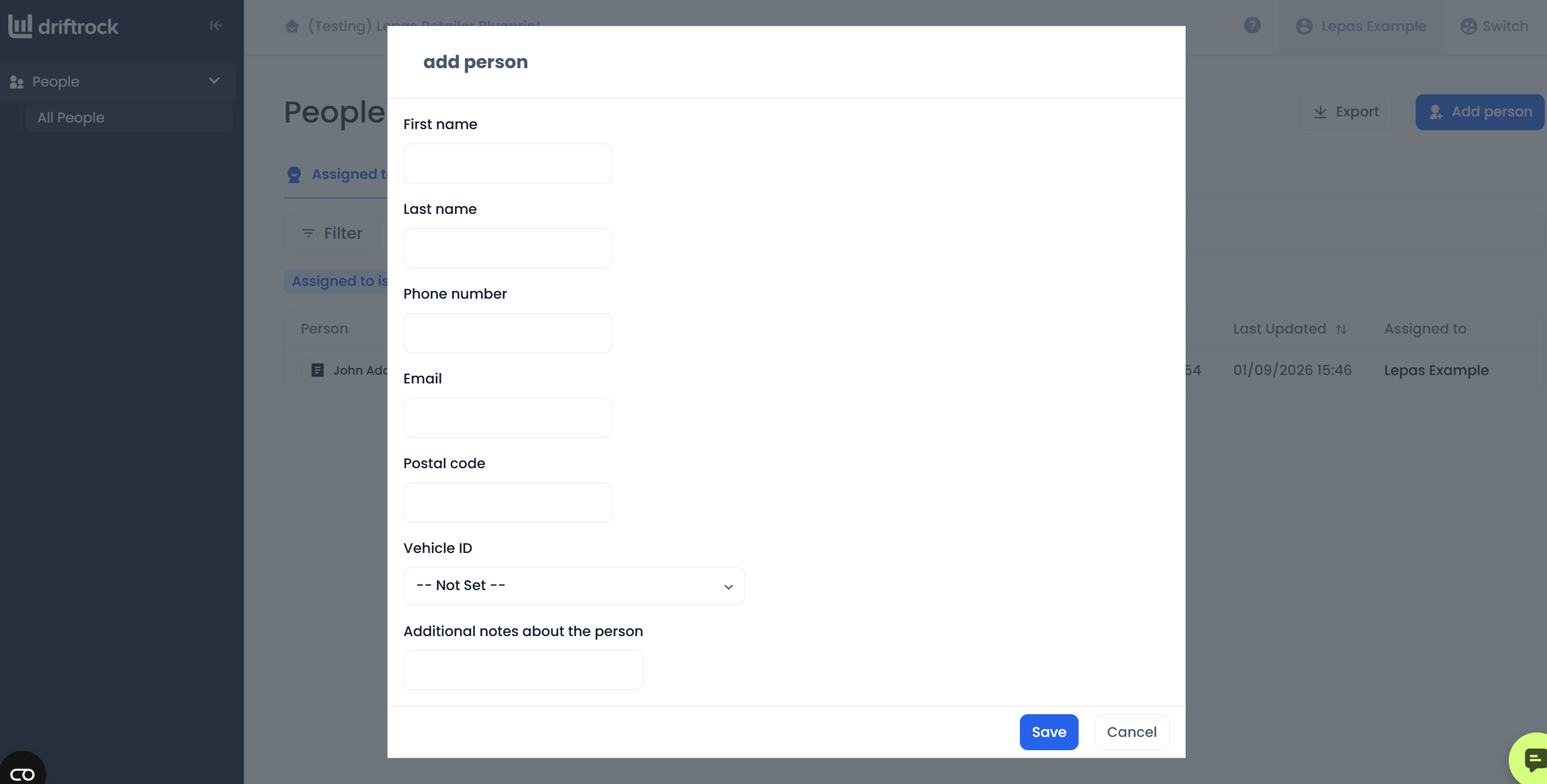Collapse the People menu chevron
The height and width of the screenshot is (784, 1547).
coord(214,81)
